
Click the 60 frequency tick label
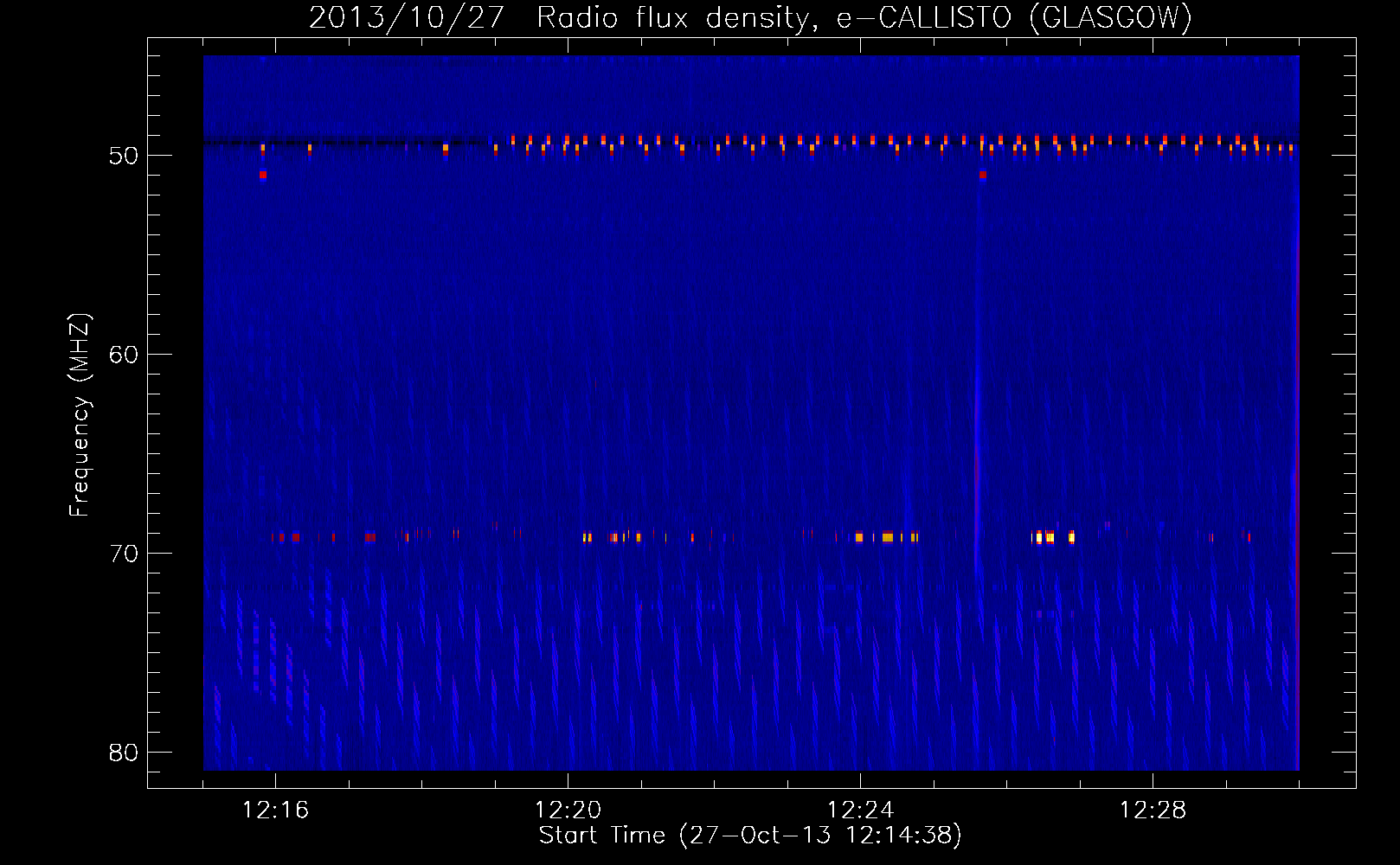coord(124,355)
